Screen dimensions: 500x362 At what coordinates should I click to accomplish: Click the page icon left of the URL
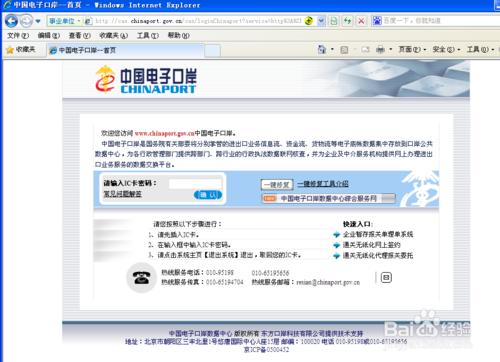point(88,21)
